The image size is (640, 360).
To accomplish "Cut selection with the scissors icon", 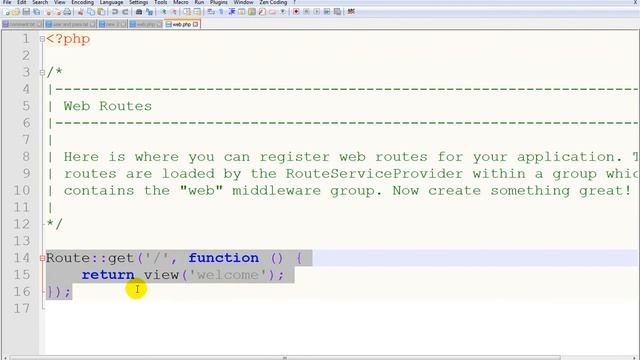I will 80,12.
